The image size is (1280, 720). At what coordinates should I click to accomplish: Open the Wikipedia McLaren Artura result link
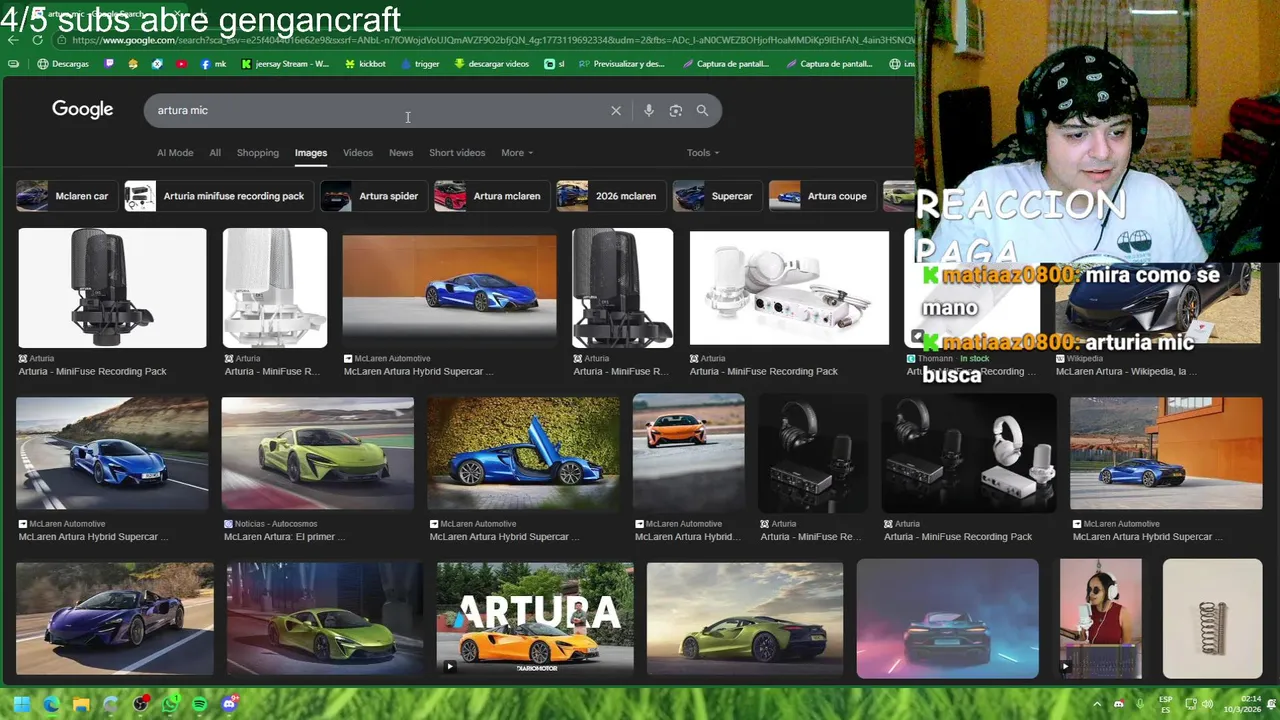coord(1126,371)
